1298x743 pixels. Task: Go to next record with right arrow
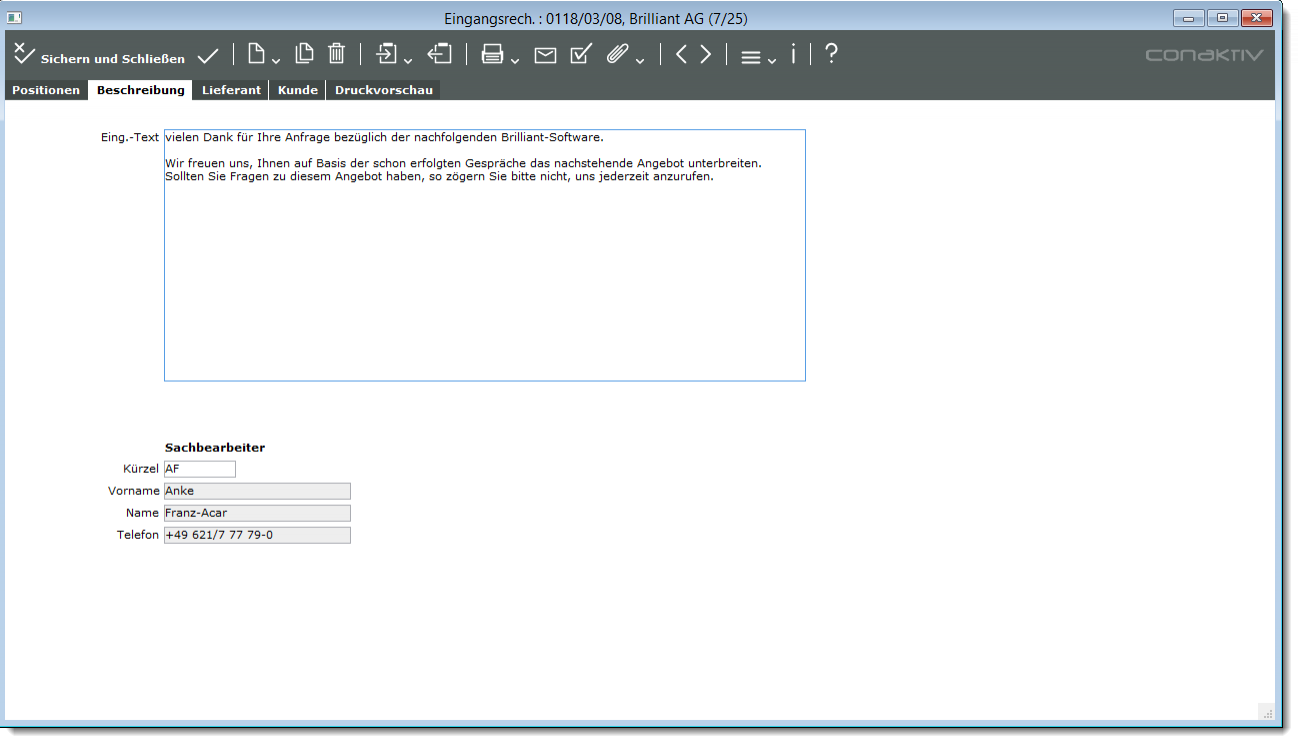706,55
